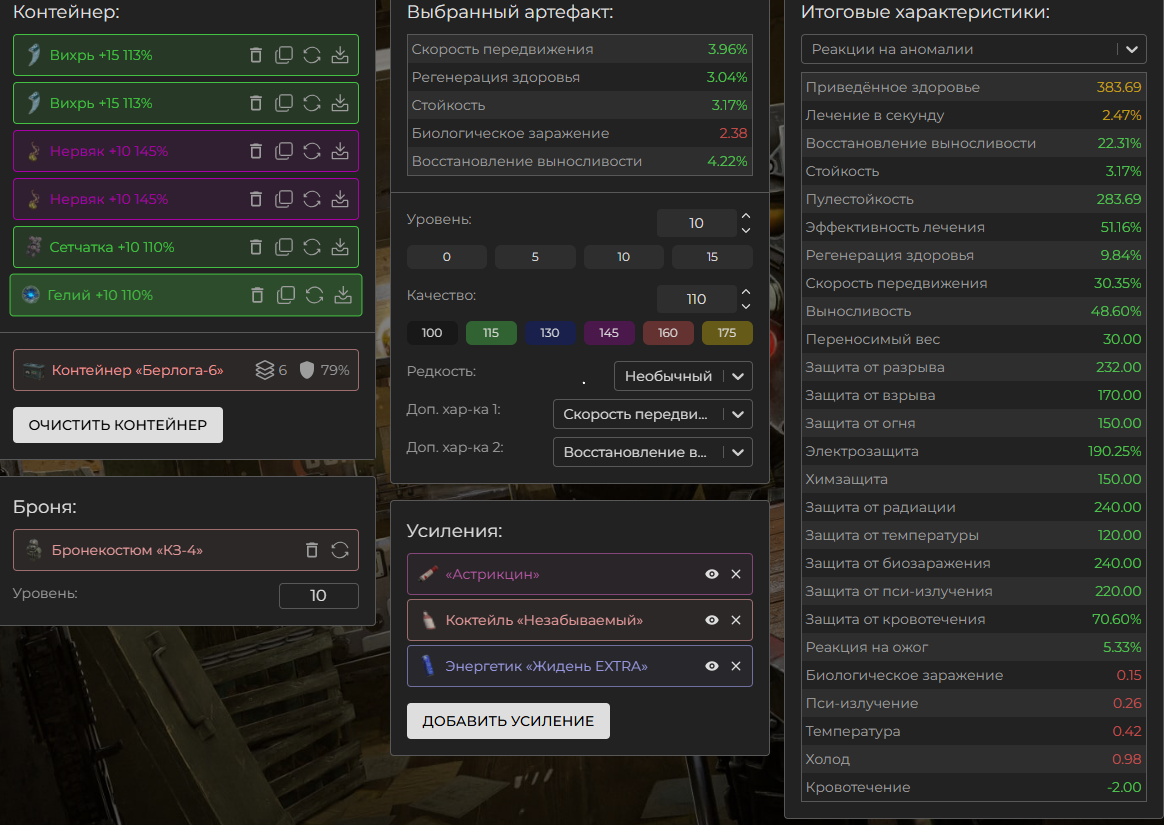The width and height of the screenshot is (1164, 825).
Task: Open the Редкость dropdown
Action: pos(682,376)
